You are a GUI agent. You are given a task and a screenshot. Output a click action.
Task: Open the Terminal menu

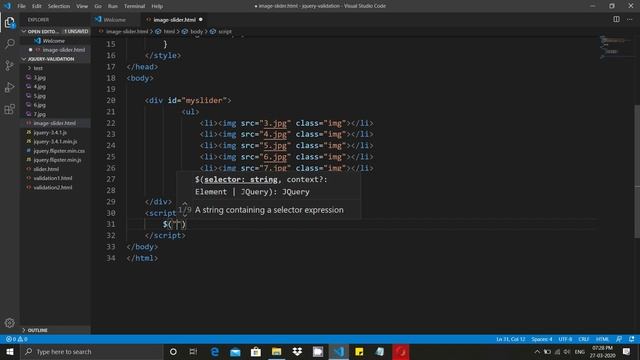coord(134,6)
